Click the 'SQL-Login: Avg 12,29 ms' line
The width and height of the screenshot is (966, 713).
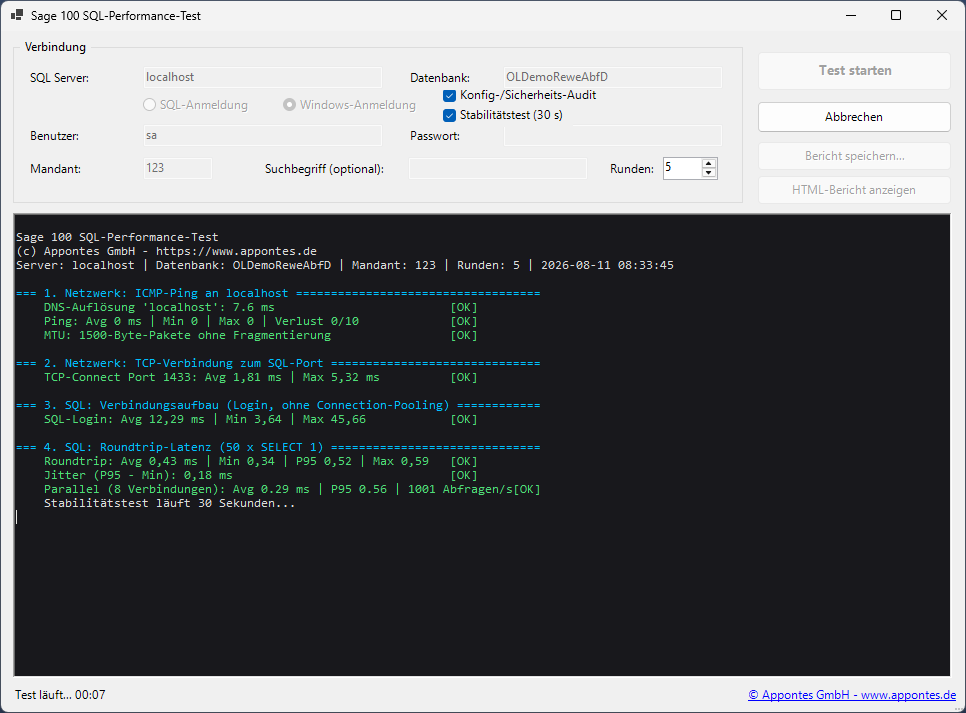pyautogui.click(x=261, y=420)
